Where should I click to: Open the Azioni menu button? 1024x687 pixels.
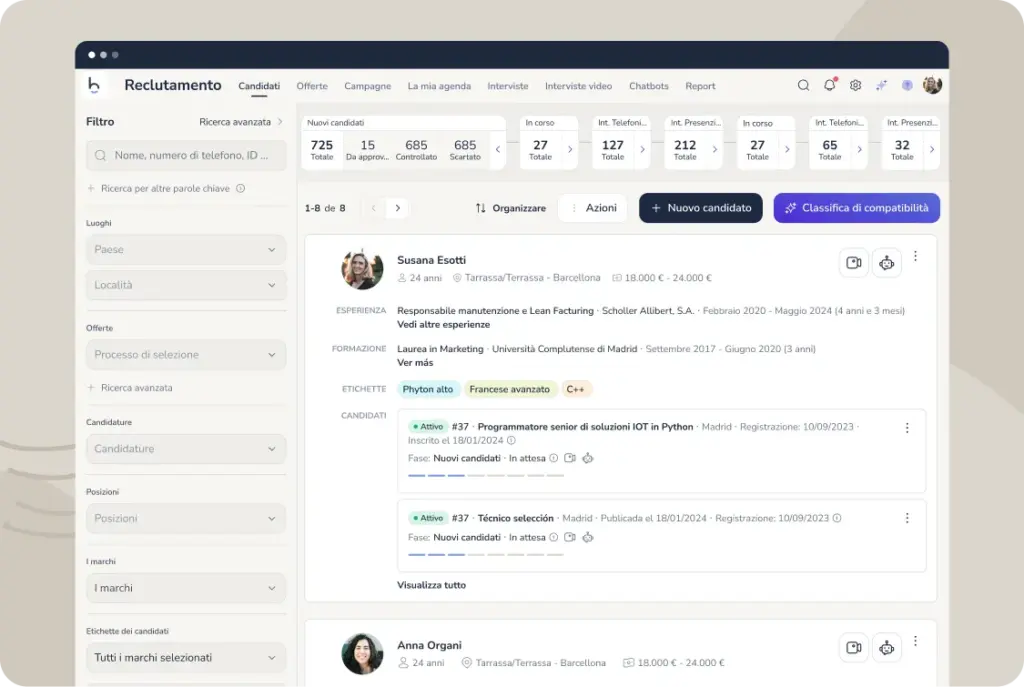click(593, 208)
